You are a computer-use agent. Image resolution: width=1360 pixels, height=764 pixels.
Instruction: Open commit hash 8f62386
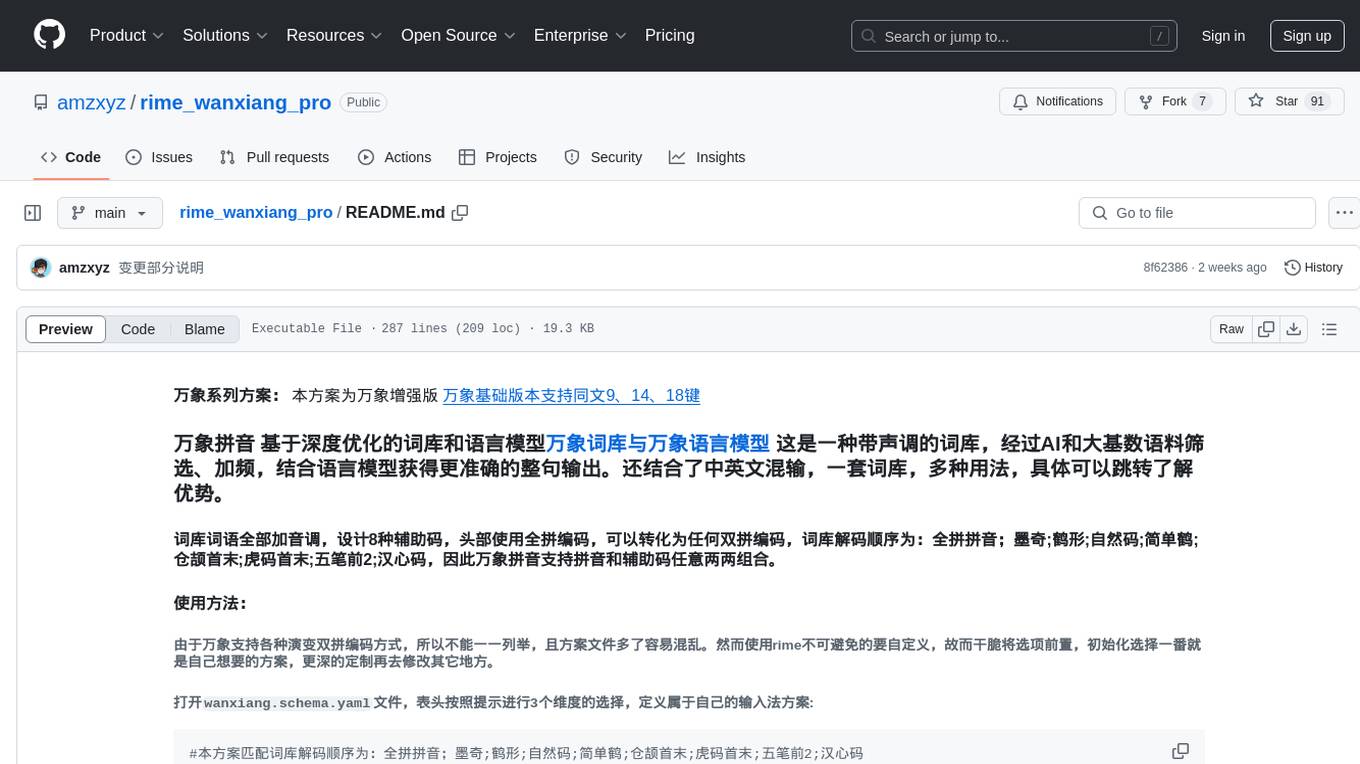click(x=1165, y=268)
